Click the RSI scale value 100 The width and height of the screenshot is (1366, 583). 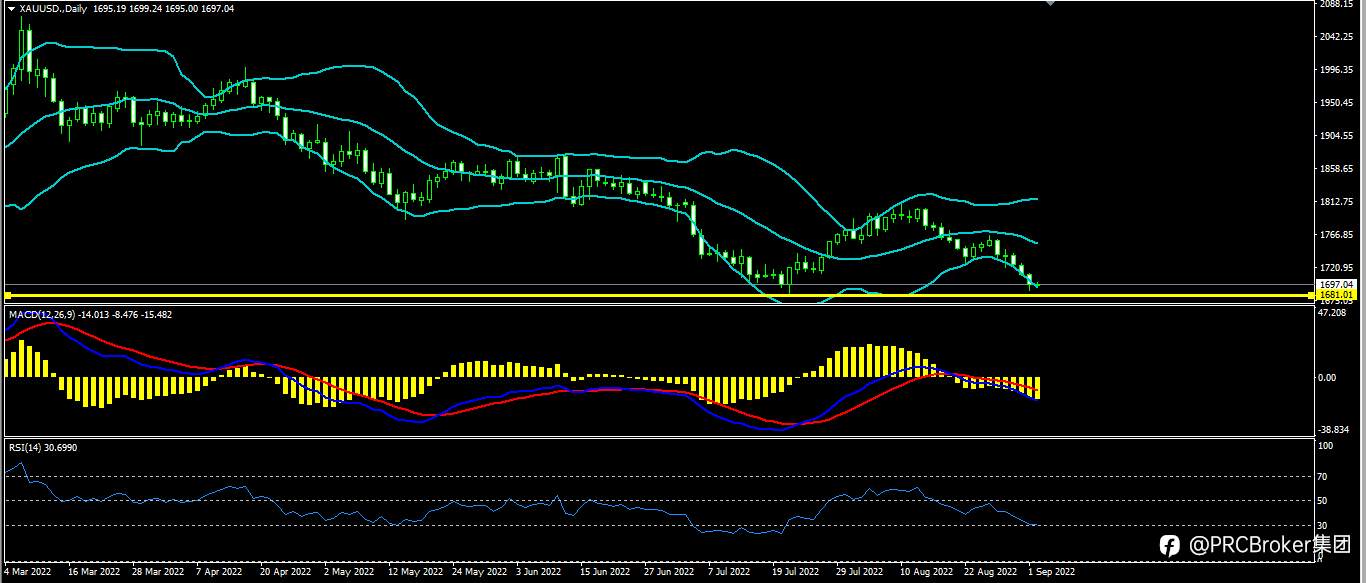tap(1326, 446)
